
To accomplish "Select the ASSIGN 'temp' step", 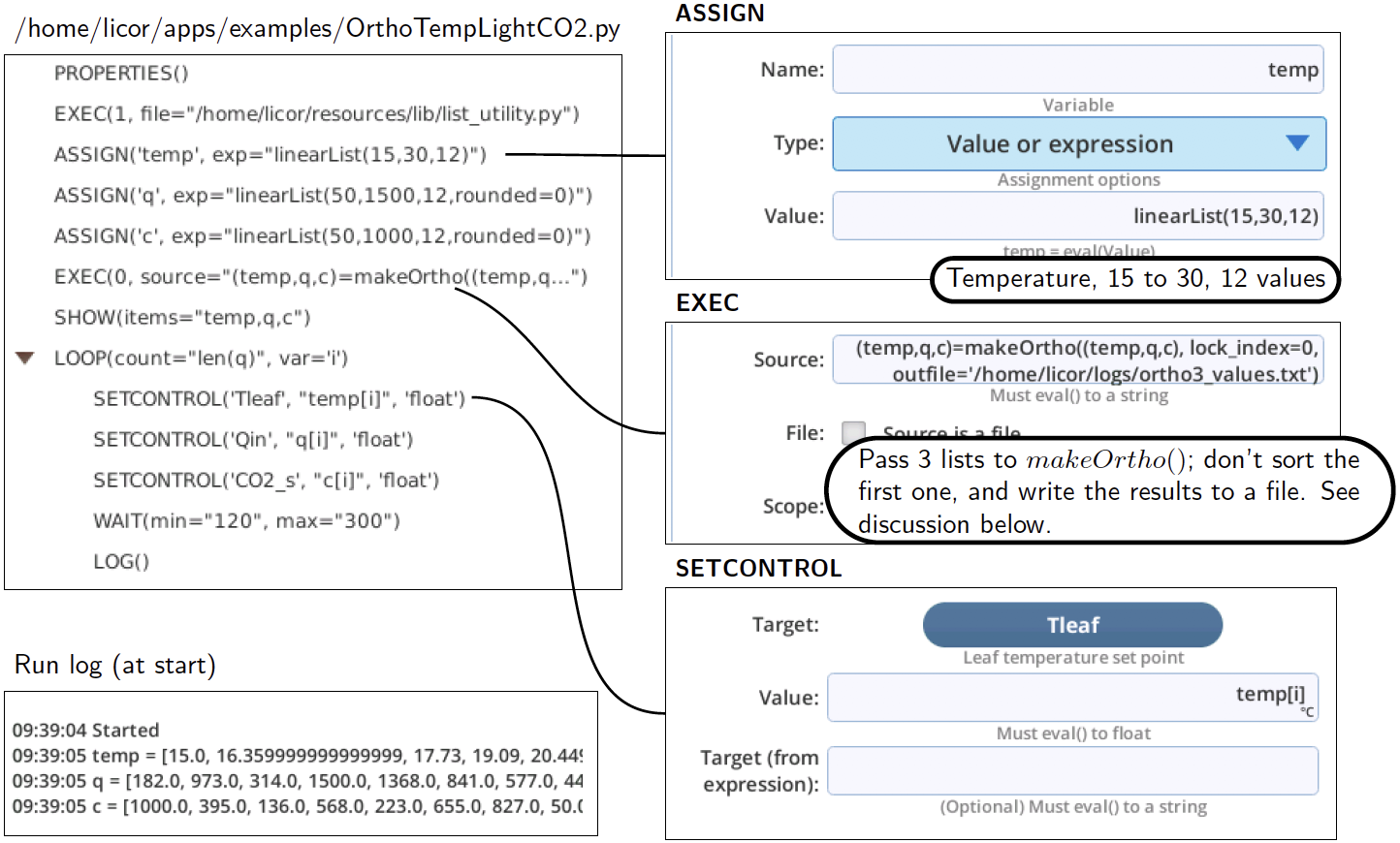I will [270, 154].
